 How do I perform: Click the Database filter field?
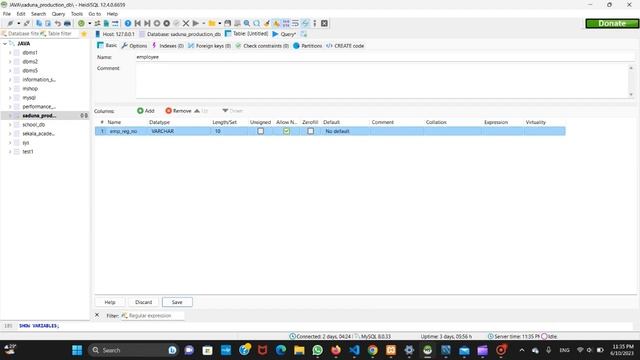[20, 34]
